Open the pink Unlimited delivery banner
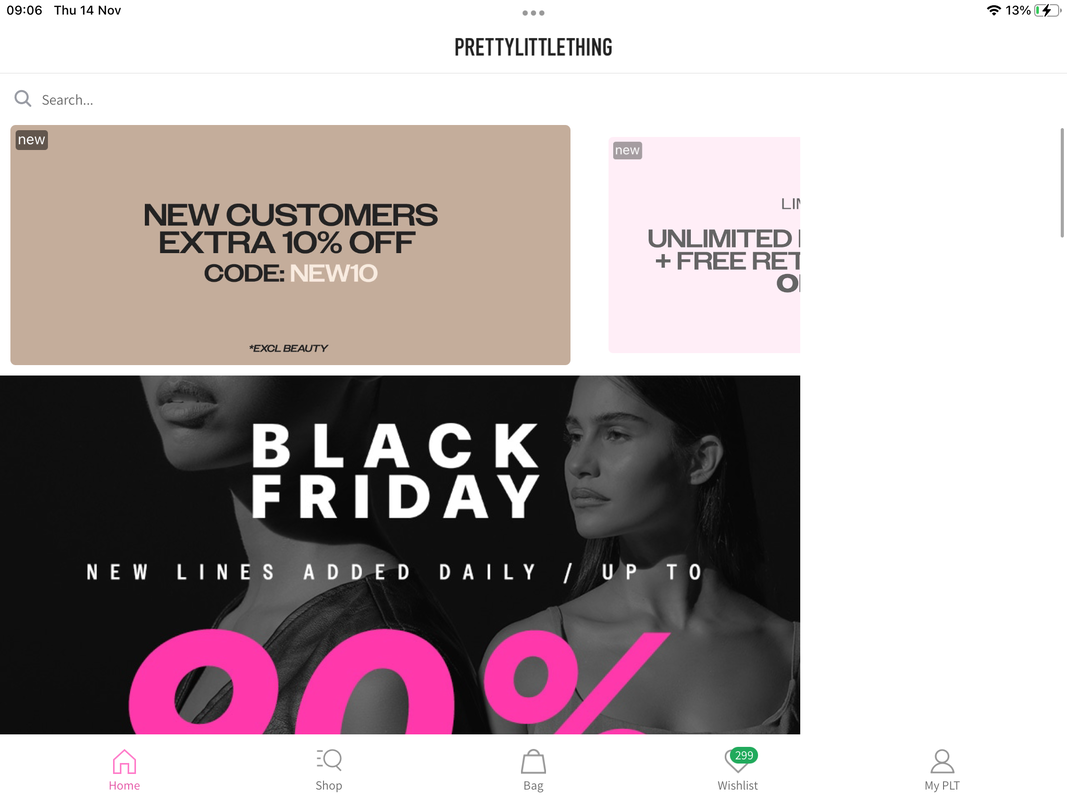Screen dimensions: 1067x800 704,245
